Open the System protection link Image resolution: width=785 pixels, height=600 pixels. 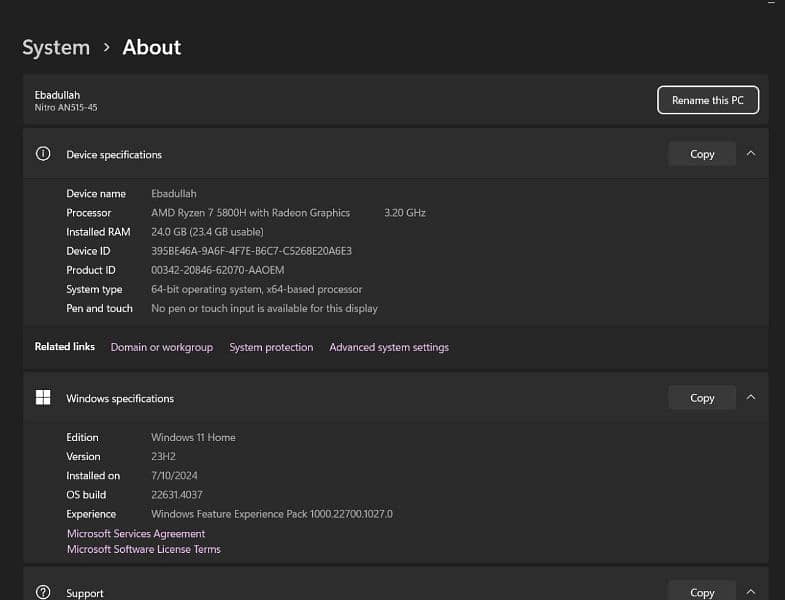[x=271, y=347]
